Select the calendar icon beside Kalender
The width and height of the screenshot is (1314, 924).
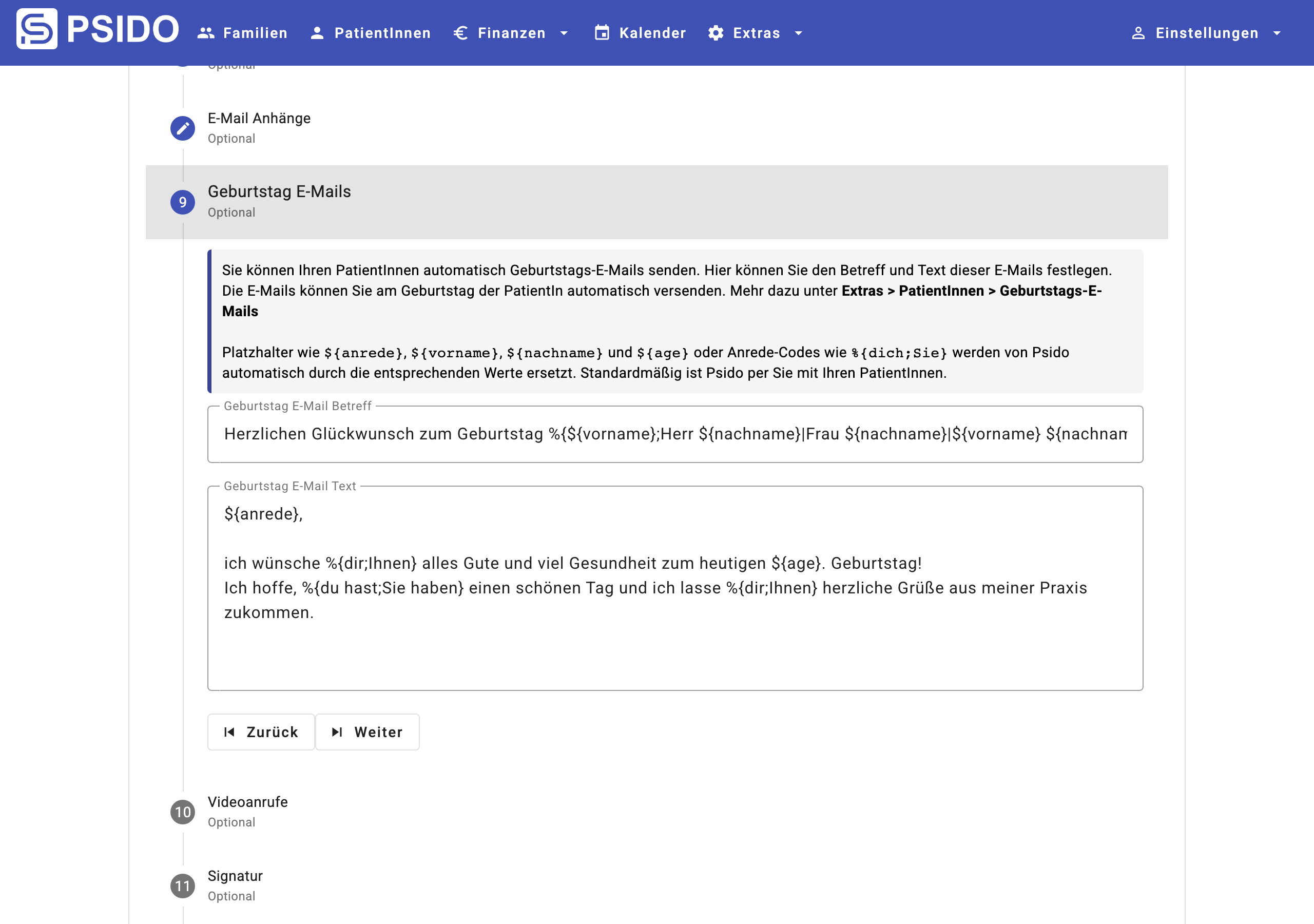click(x=601, y=33)
